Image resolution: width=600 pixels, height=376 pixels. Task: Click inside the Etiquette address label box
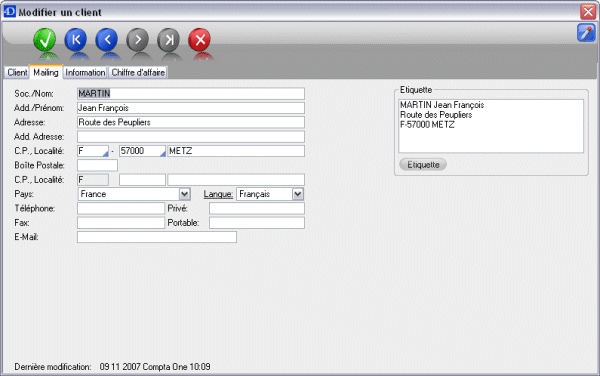tap(491, 126)
